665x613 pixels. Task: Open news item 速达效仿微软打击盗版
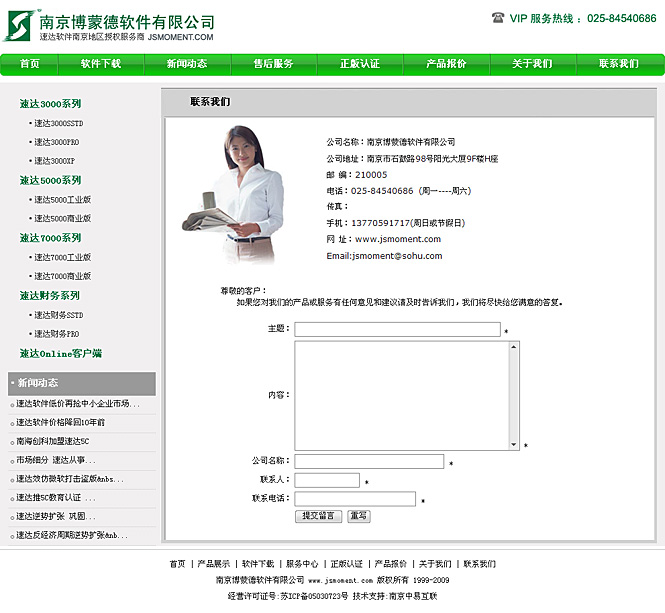click(x=70, y=479)
